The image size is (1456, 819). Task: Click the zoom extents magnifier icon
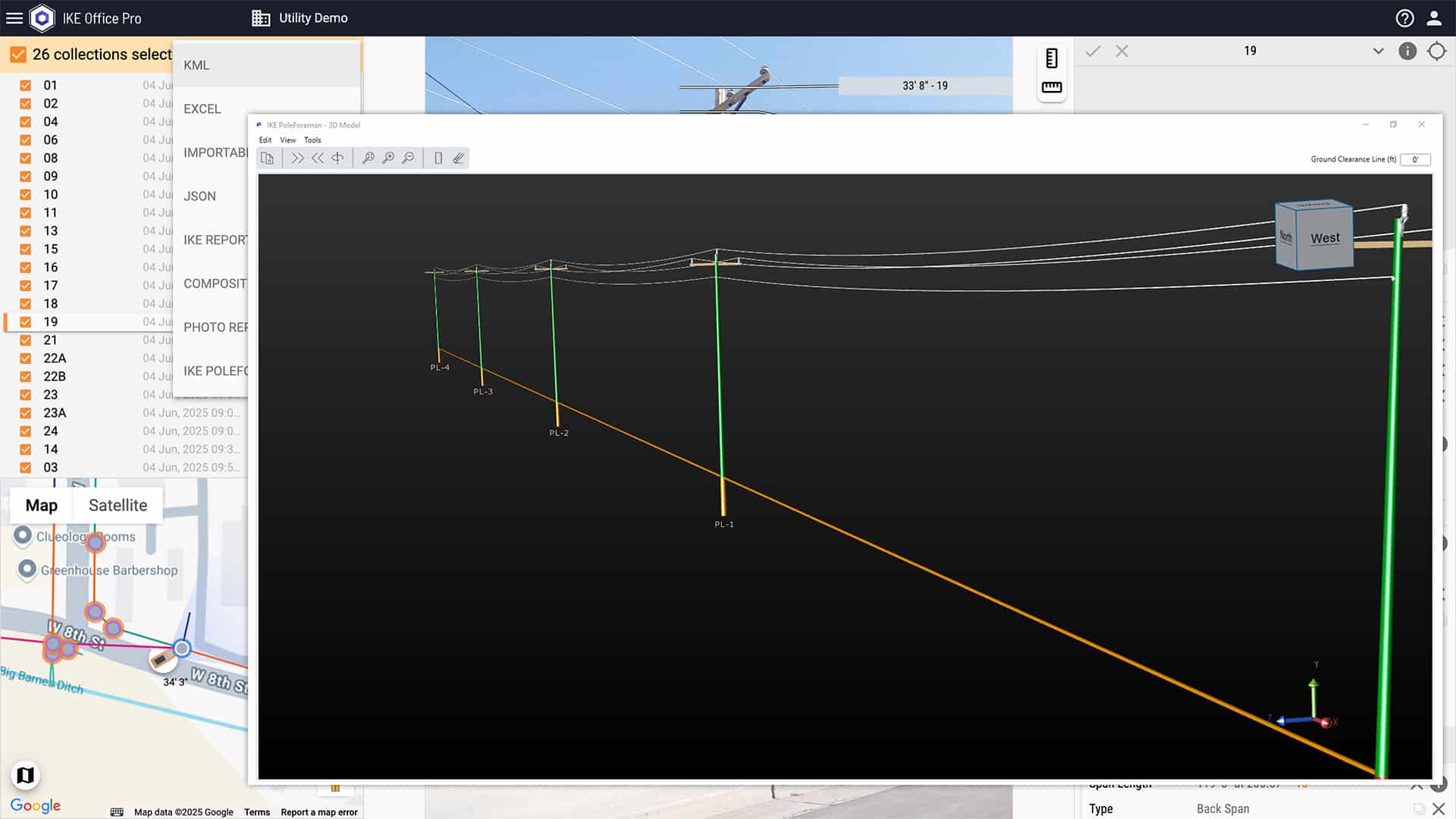point(368,158)
